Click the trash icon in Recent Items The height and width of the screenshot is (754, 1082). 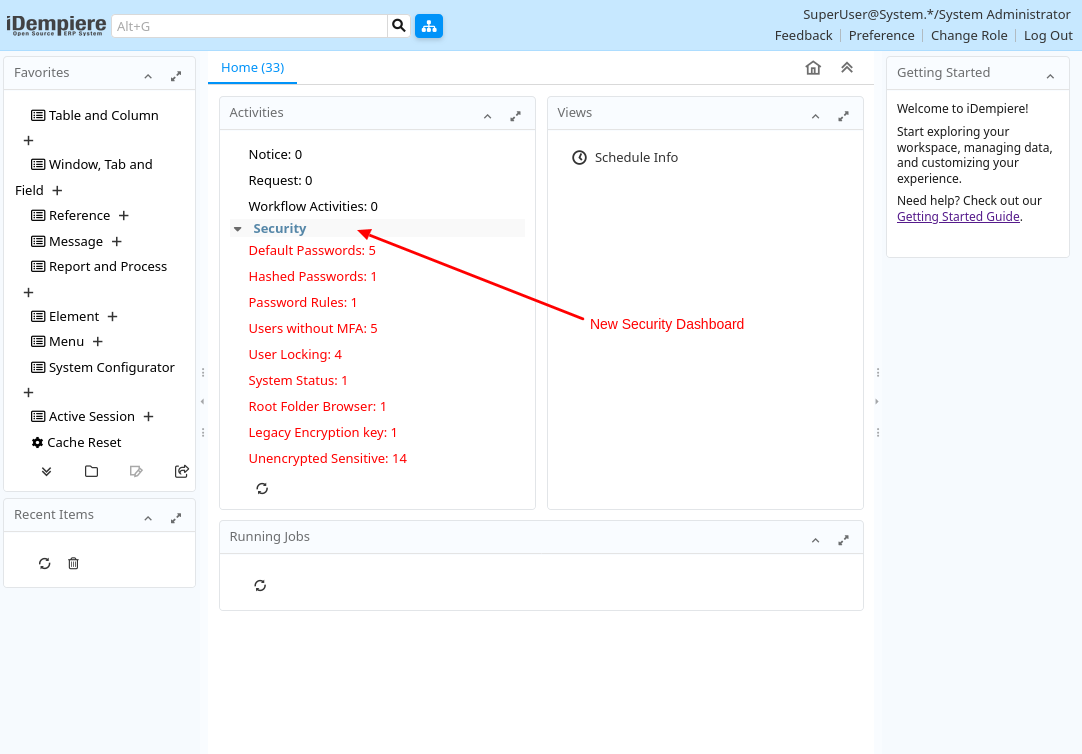[73, 563]
